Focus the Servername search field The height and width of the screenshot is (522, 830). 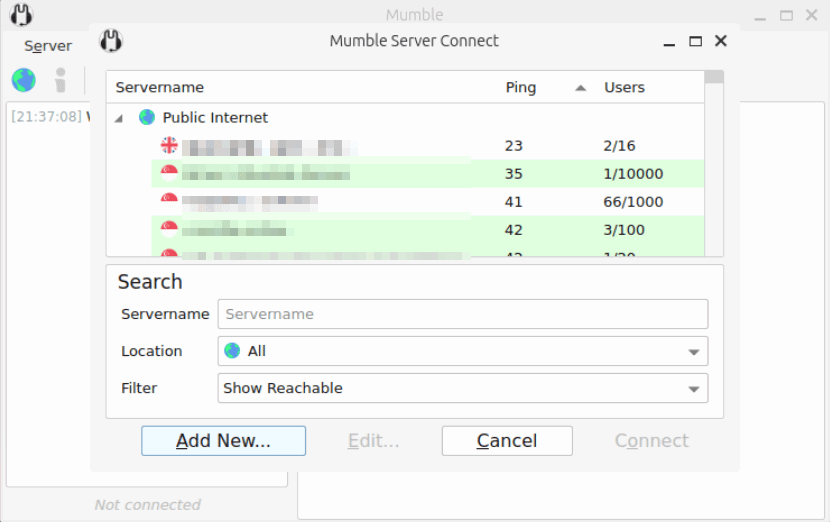tap(463, 314)
